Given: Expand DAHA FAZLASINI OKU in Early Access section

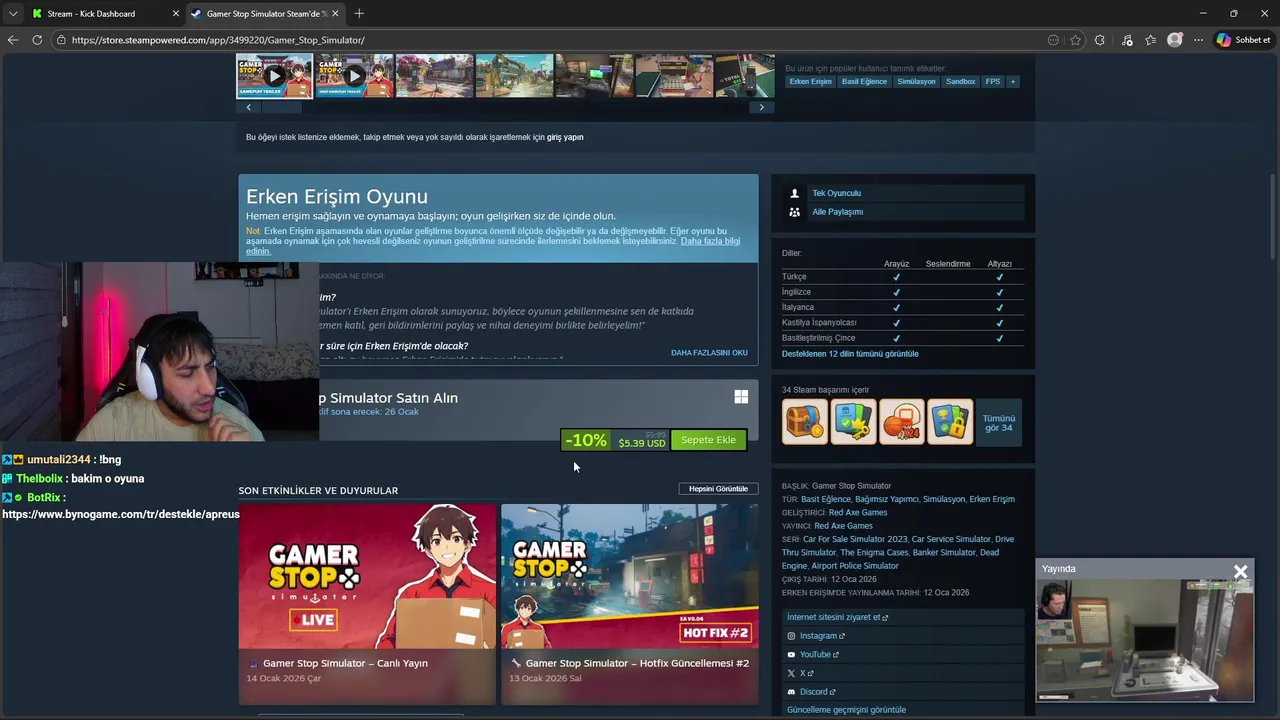Looking at the screenshot, I should pyautogui.click(x=709, y=353).
